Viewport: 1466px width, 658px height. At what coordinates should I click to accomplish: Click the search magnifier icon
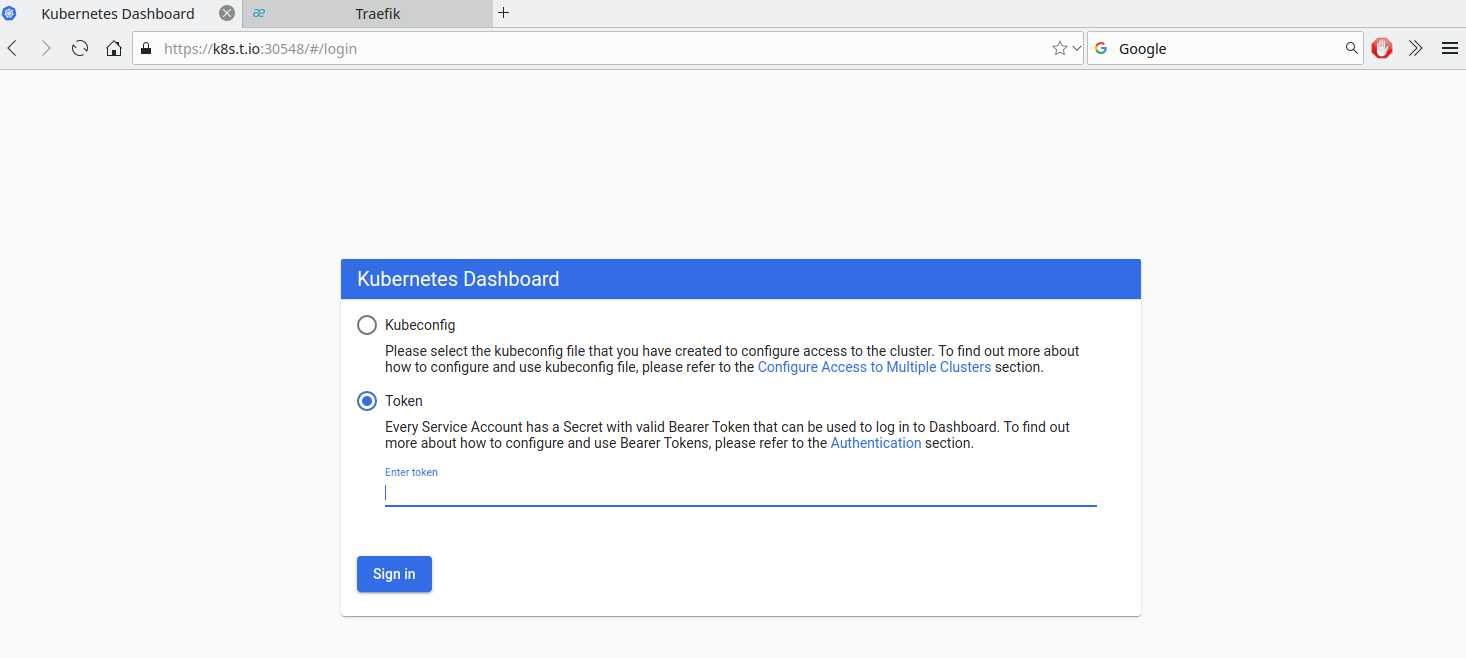(x=1351, y=48)
